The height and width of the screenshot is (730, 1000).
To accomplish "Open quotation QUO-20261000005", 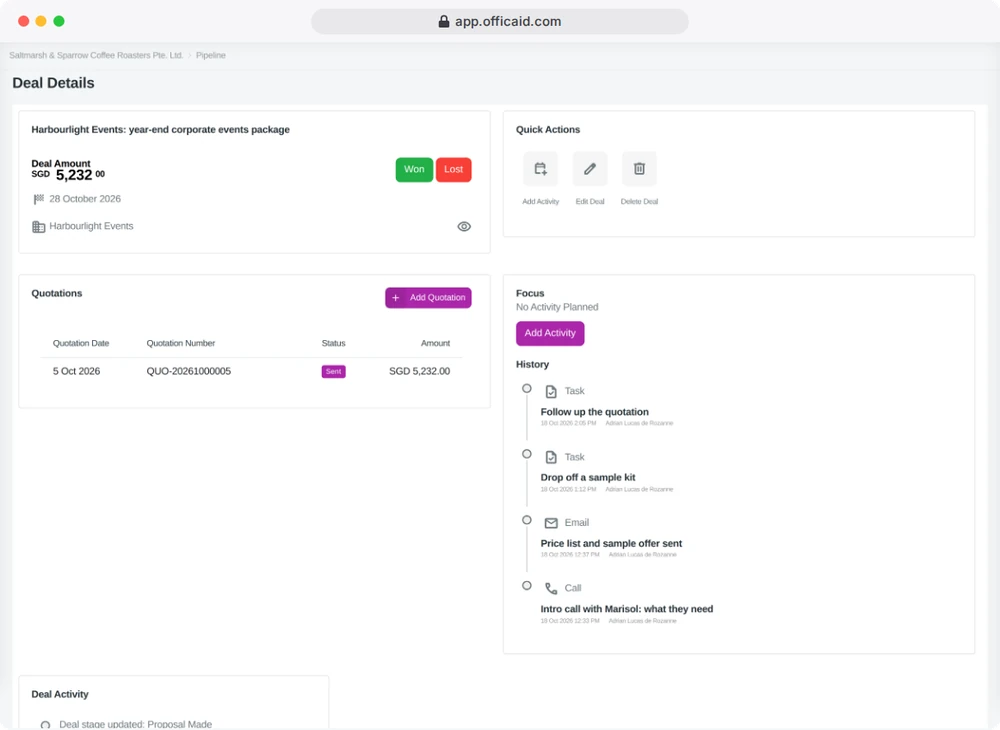I will (189, 371).
